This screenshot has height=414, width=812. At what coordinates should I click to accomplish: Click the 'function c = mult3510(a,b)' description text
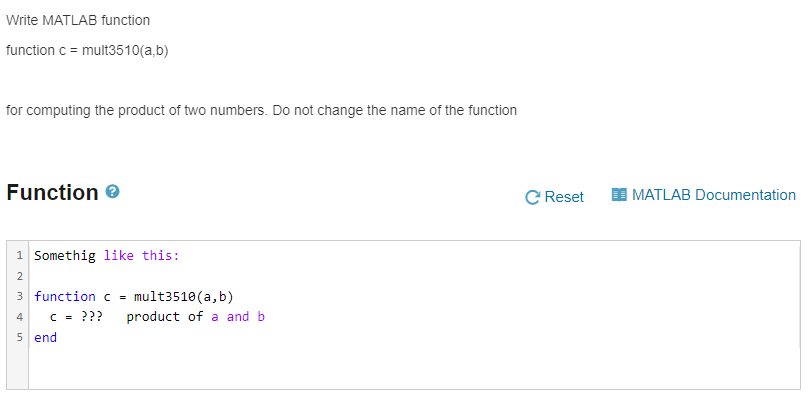87,50
